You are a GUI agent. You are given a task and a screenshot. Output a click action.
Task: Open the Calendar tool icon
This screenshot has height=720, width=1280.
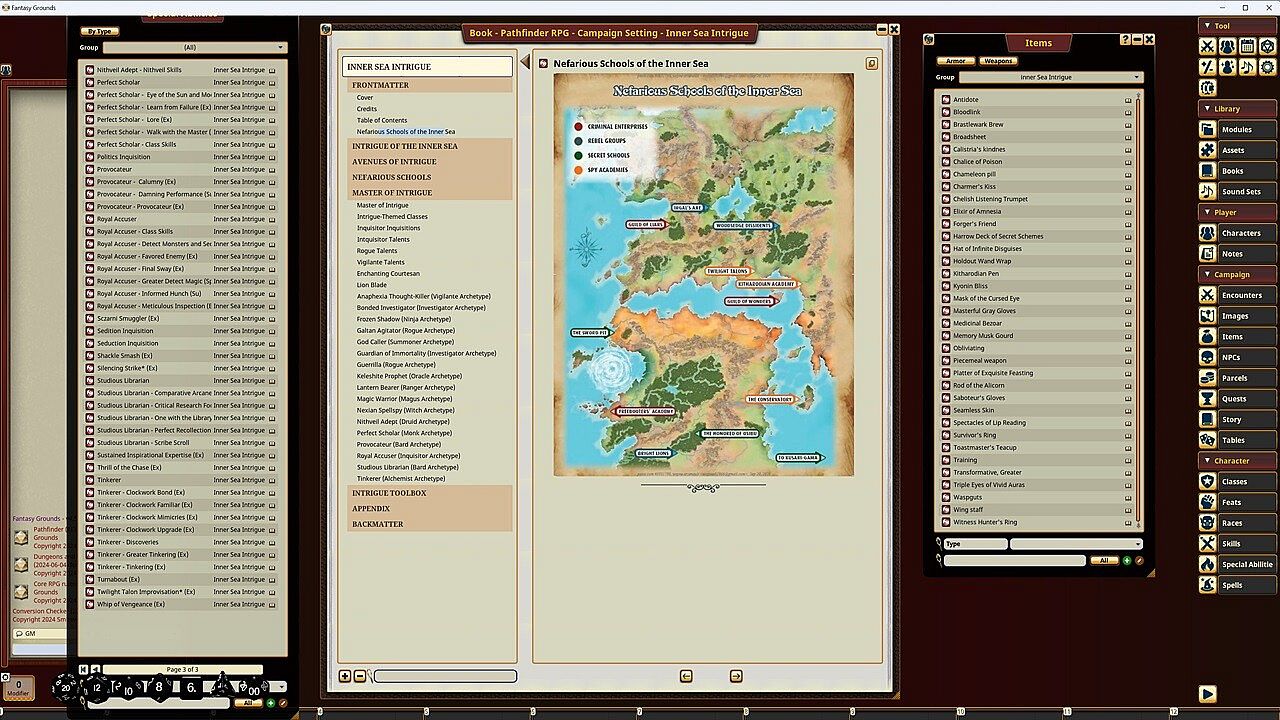click(1247, 46)
